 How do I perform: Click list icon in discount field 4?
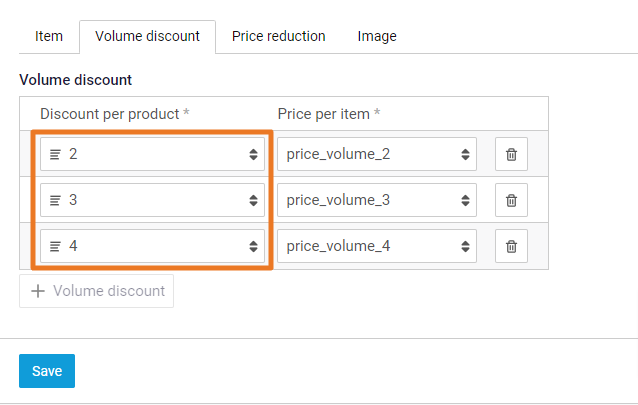pos(55,246)
